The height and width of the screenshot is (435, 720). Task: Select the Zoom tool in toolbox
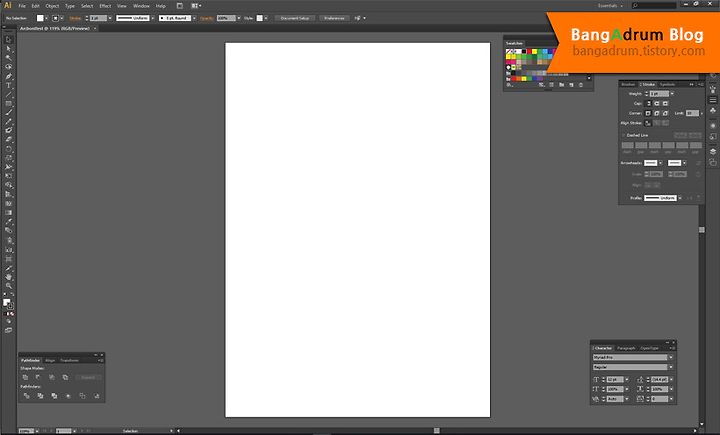8,286
